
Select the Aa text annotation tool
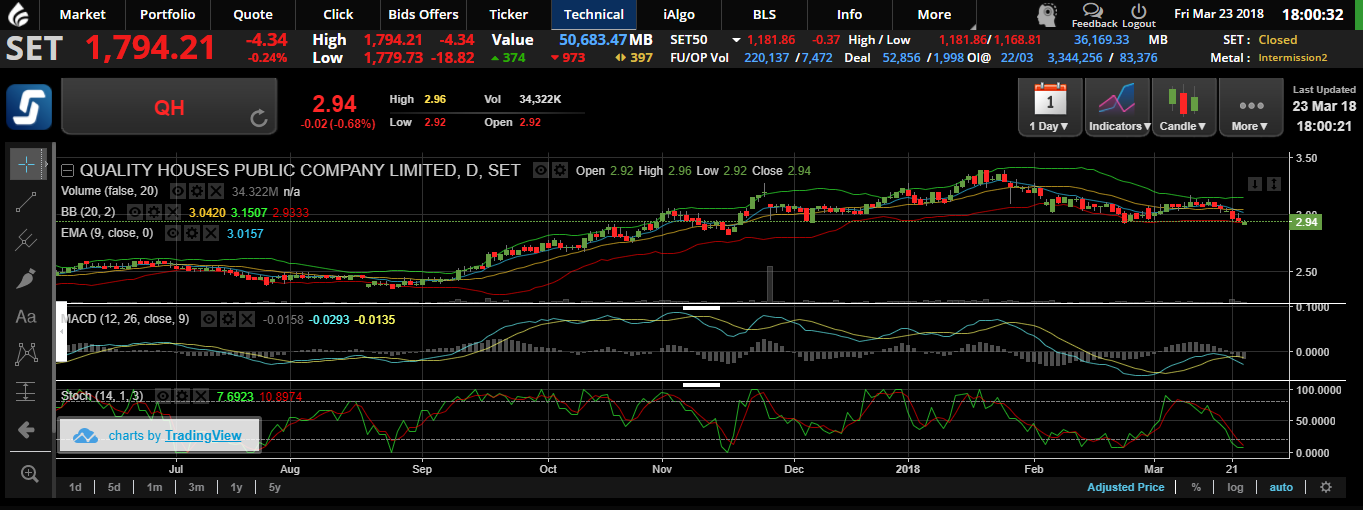tap(27, 316)
